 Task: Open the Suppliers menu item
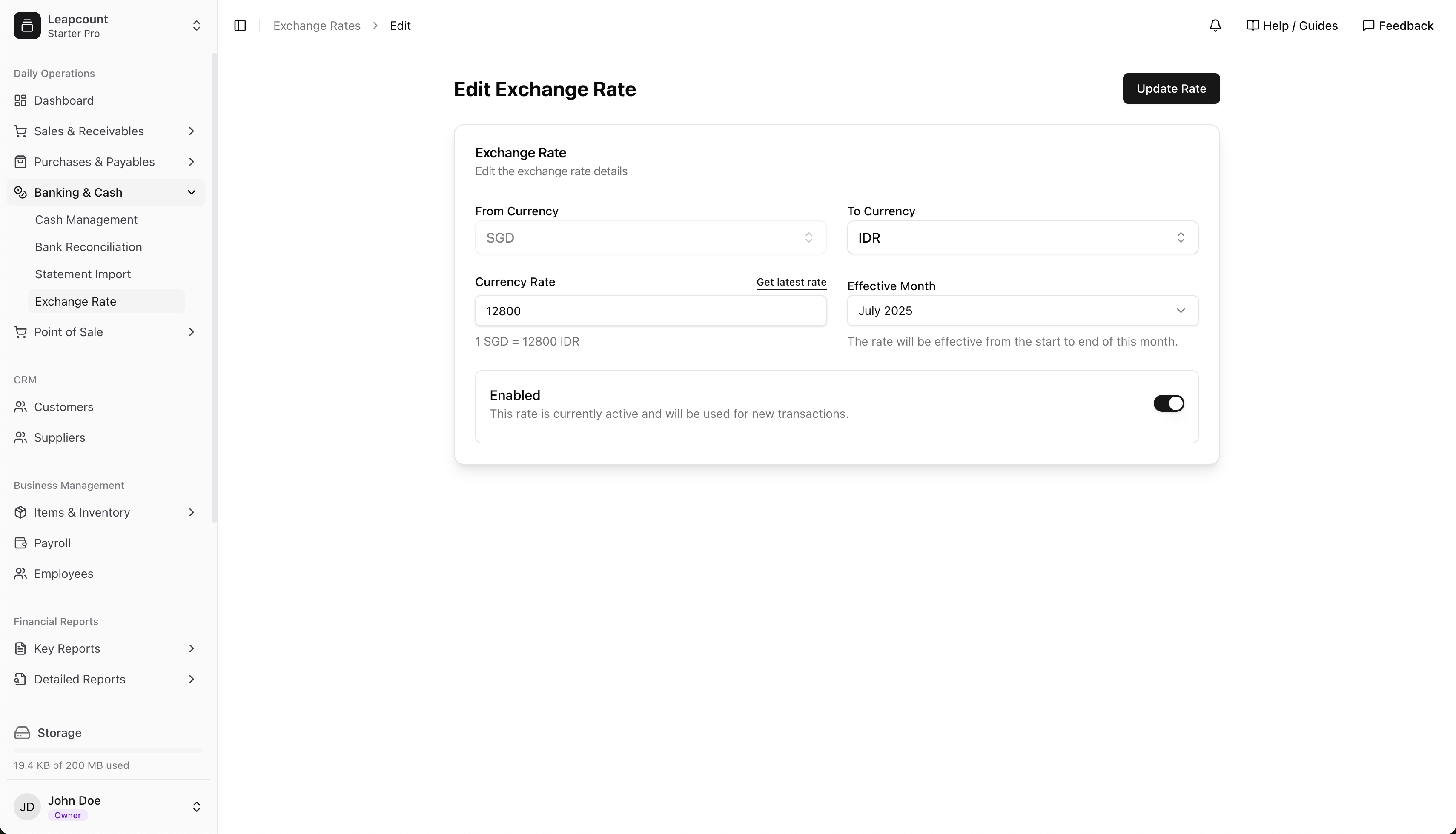coord(106,437)
